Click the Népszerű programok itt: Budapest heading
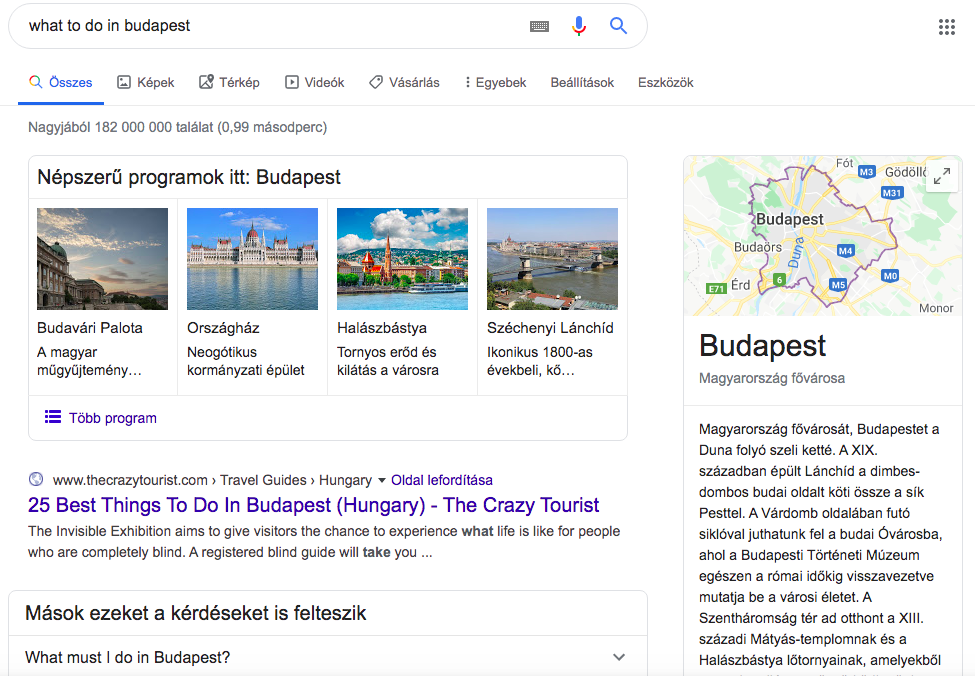The width and height of the screenshot is (975, 676). click(x=189, y=177)
